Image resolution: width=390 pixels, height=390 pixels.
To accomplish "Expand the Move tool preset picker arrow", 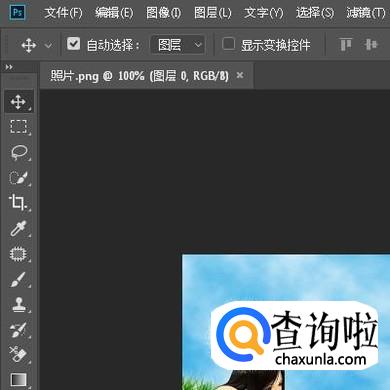I will (x=49, y=45).
